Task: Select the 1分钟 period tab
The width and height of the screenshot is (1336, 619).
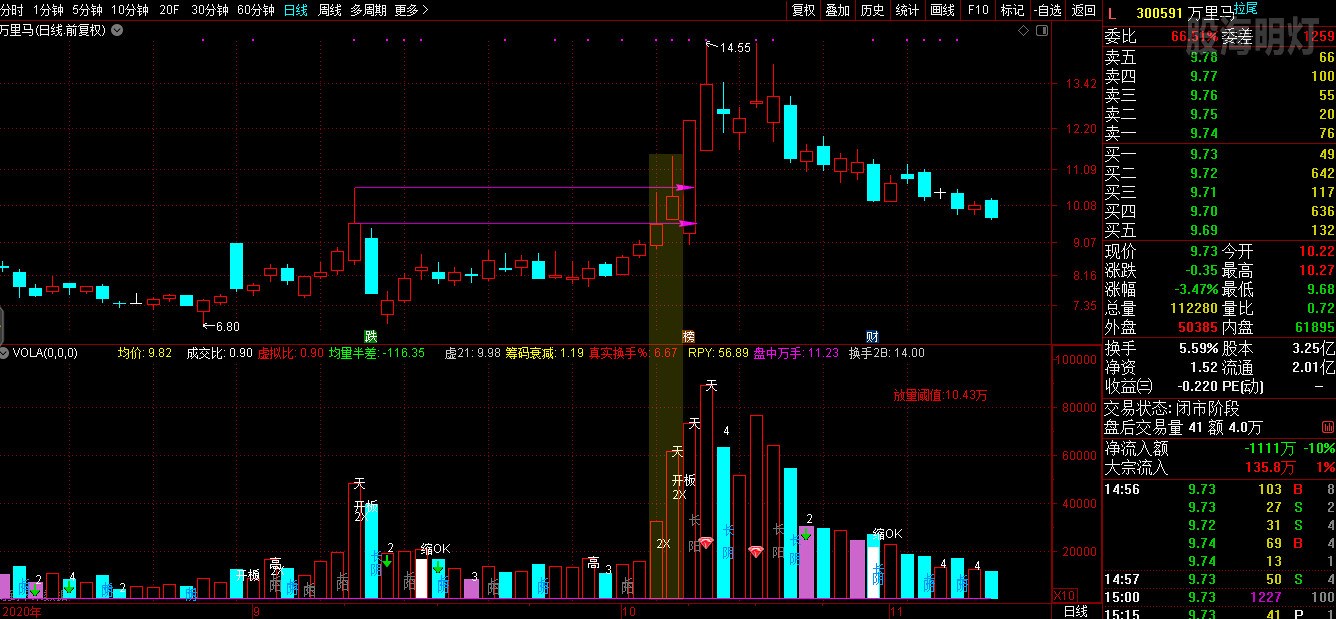Action: [48, 10]
